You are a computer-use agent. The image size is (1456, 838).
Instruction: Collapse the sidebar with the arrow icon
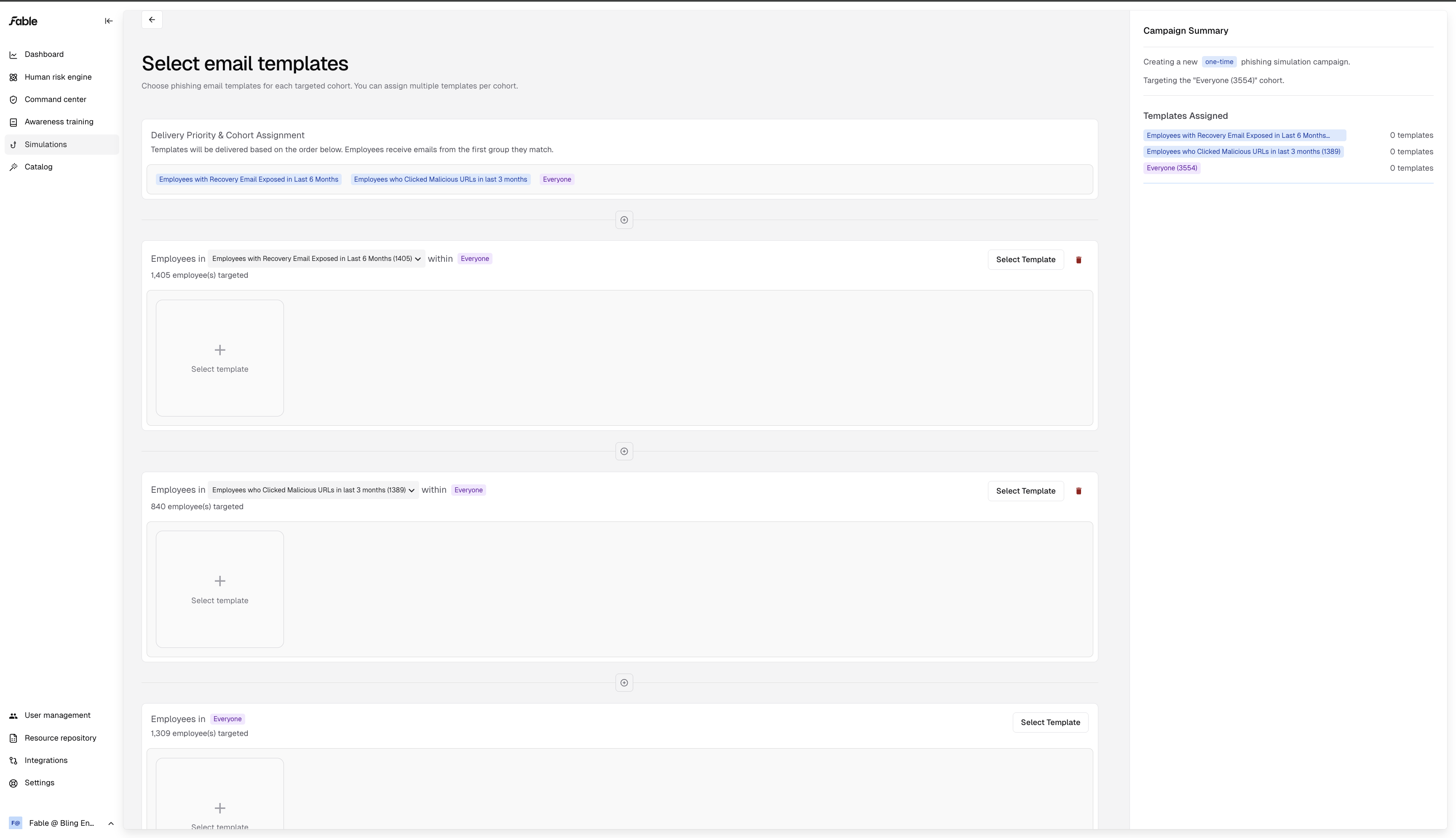coord(109,21)
